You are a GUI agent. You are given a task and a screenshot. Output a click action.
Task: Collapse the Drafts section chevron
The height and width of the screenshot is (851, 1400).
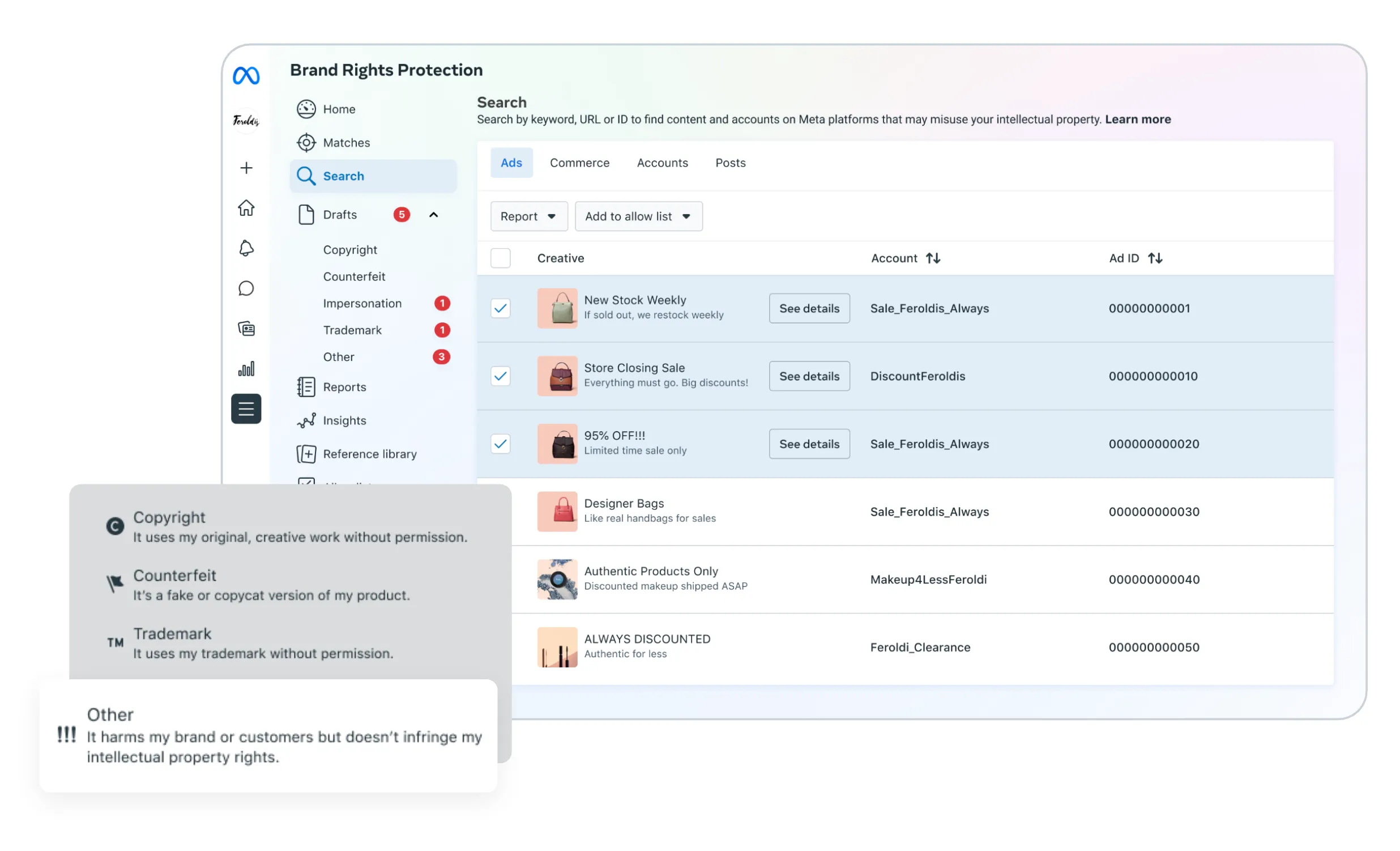(433, 215)
